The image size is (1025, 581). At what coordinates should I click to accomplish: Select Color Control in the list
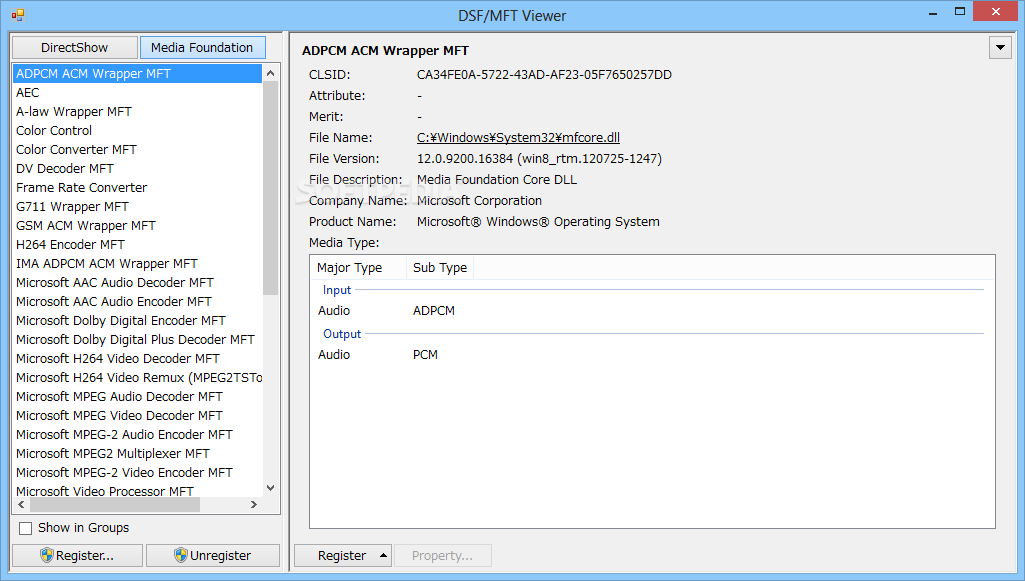click(137, 131)
